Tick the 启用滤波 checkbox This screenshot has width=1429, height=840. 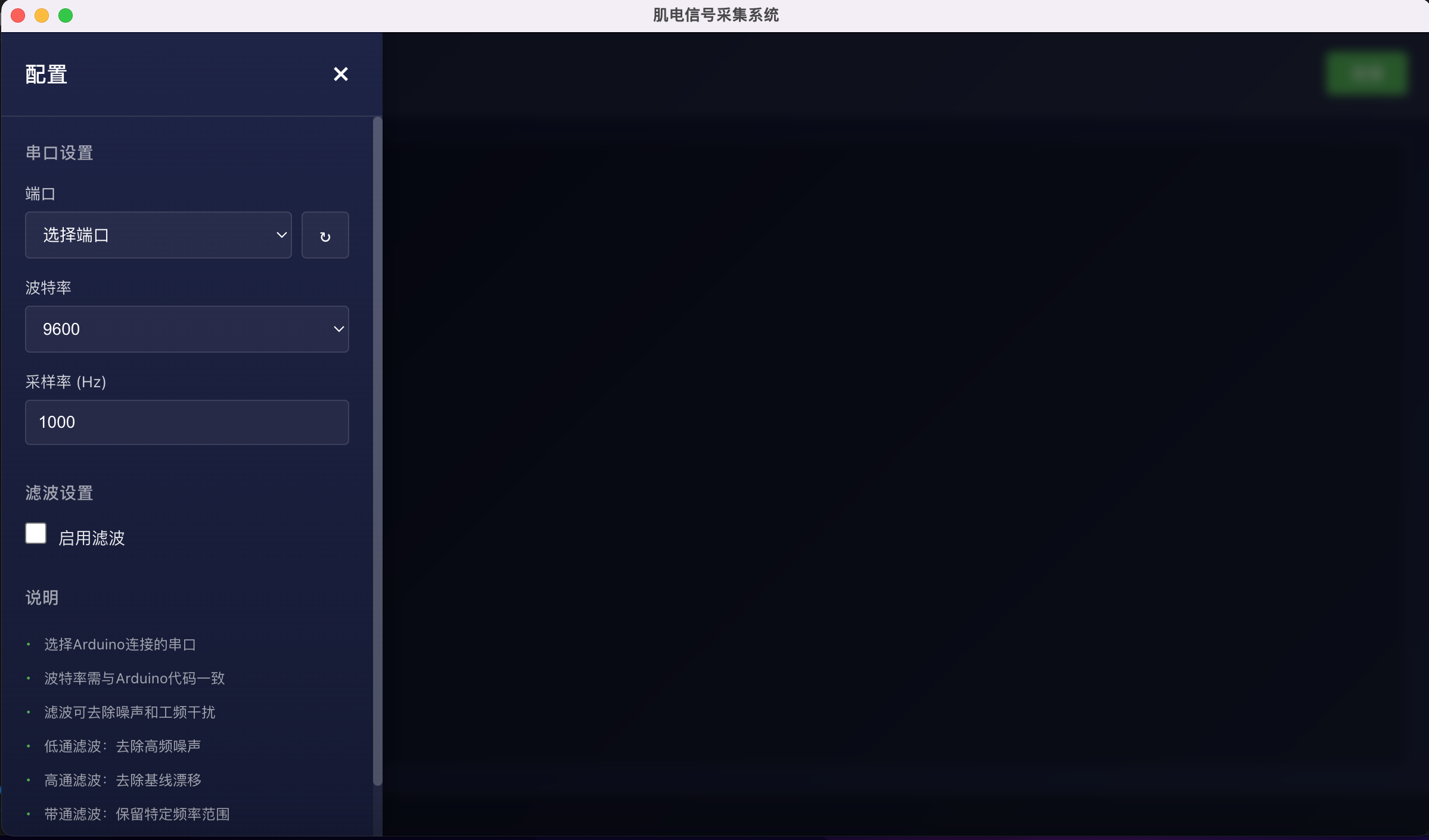coord(36,534)
